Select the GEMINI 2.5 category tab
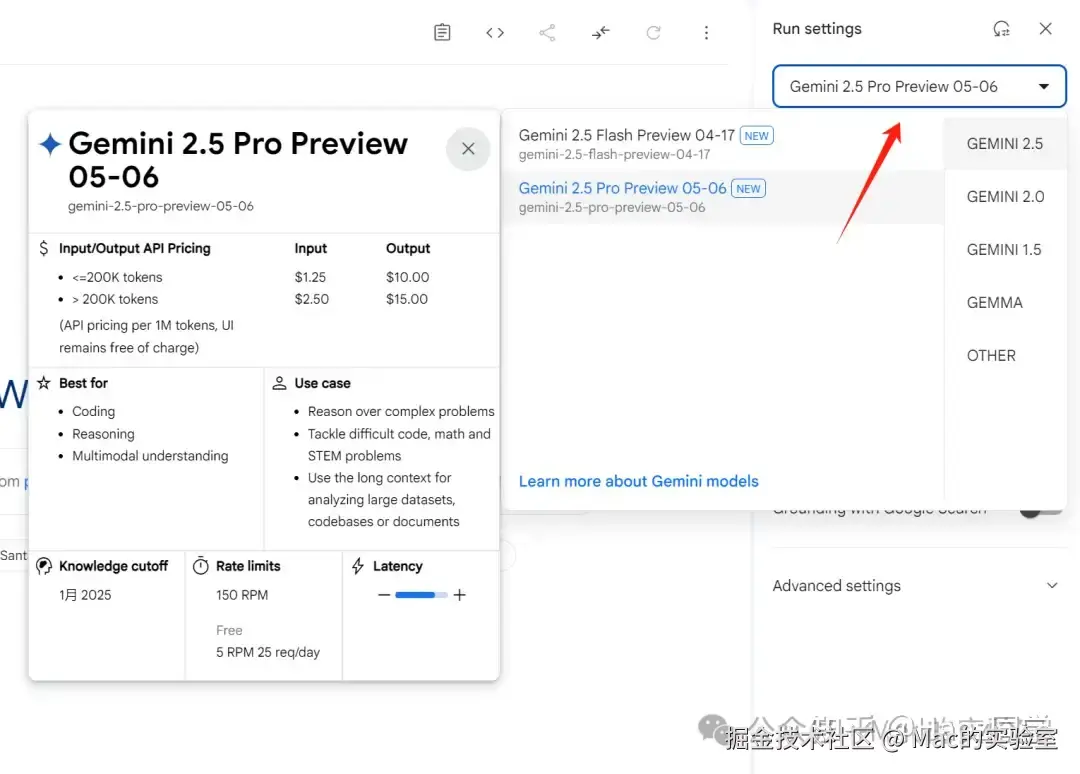1080x774 pixels. point(1005,144)
